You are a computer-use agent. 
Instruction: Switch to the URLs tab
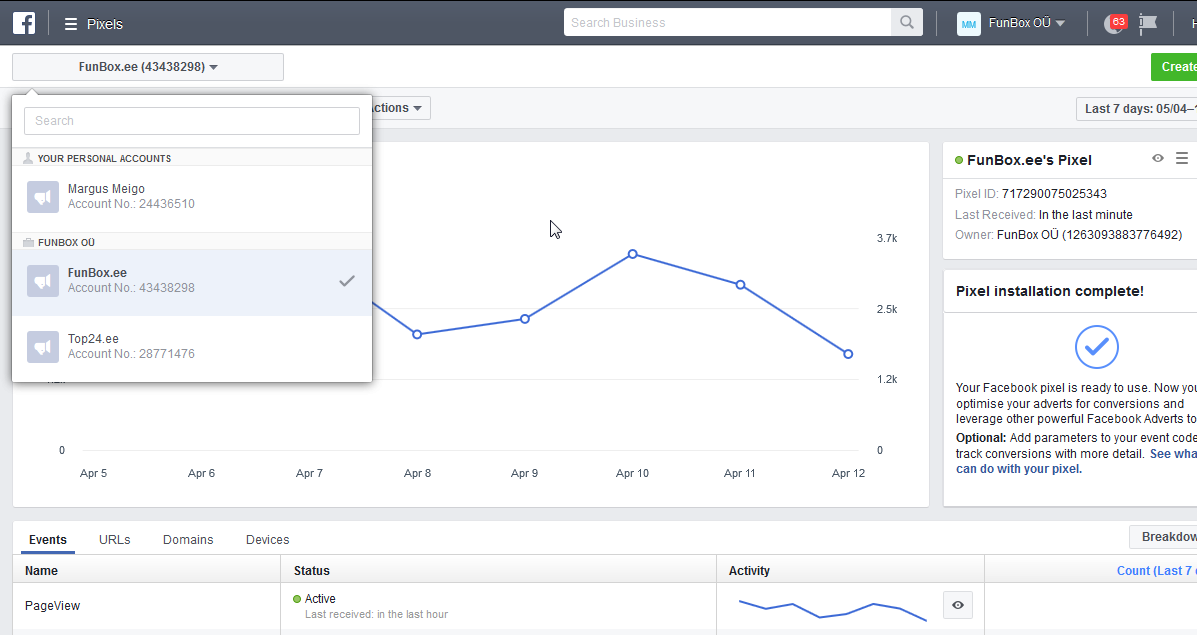pos(115,540)
